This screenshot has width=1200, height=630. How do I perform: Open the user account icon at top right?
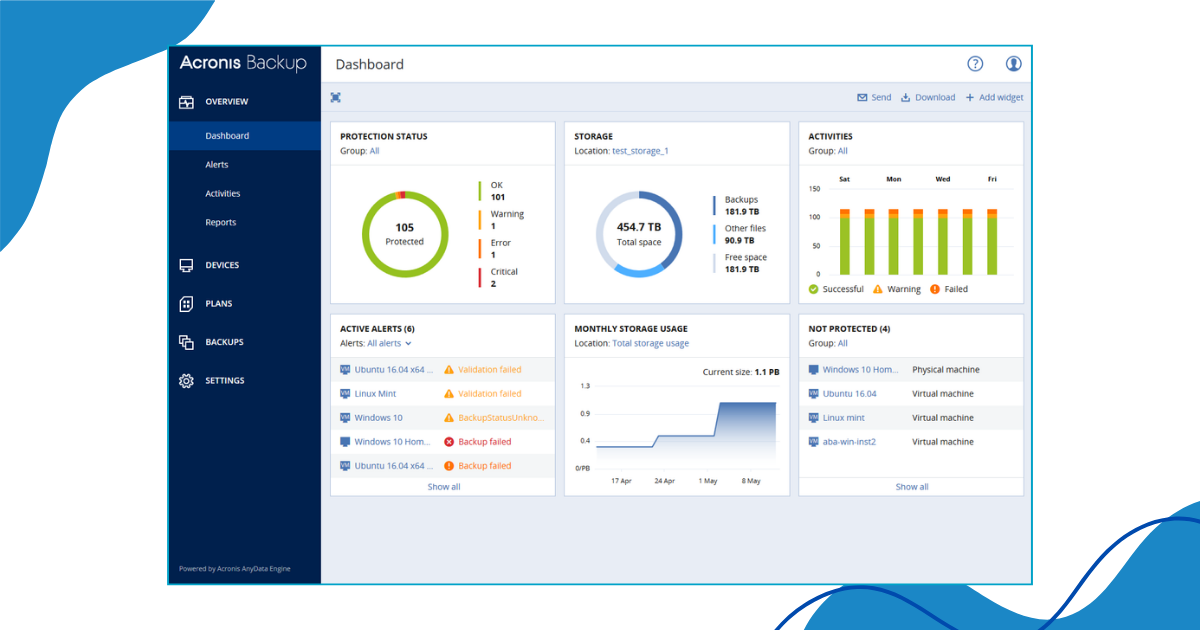point(1013,63)
